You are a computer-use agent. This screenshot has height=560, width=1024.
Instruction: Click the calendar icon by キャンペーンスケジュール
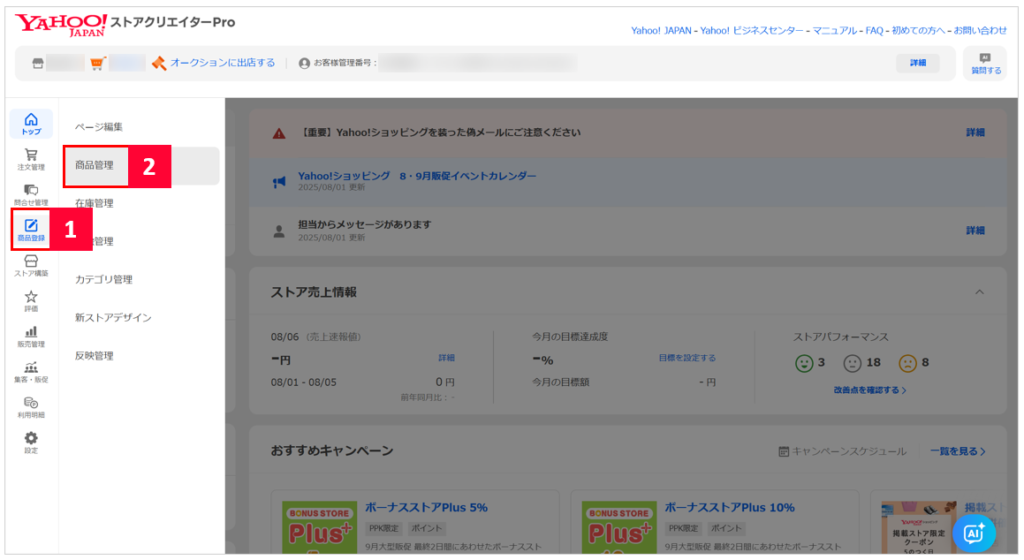pos(784,452)
